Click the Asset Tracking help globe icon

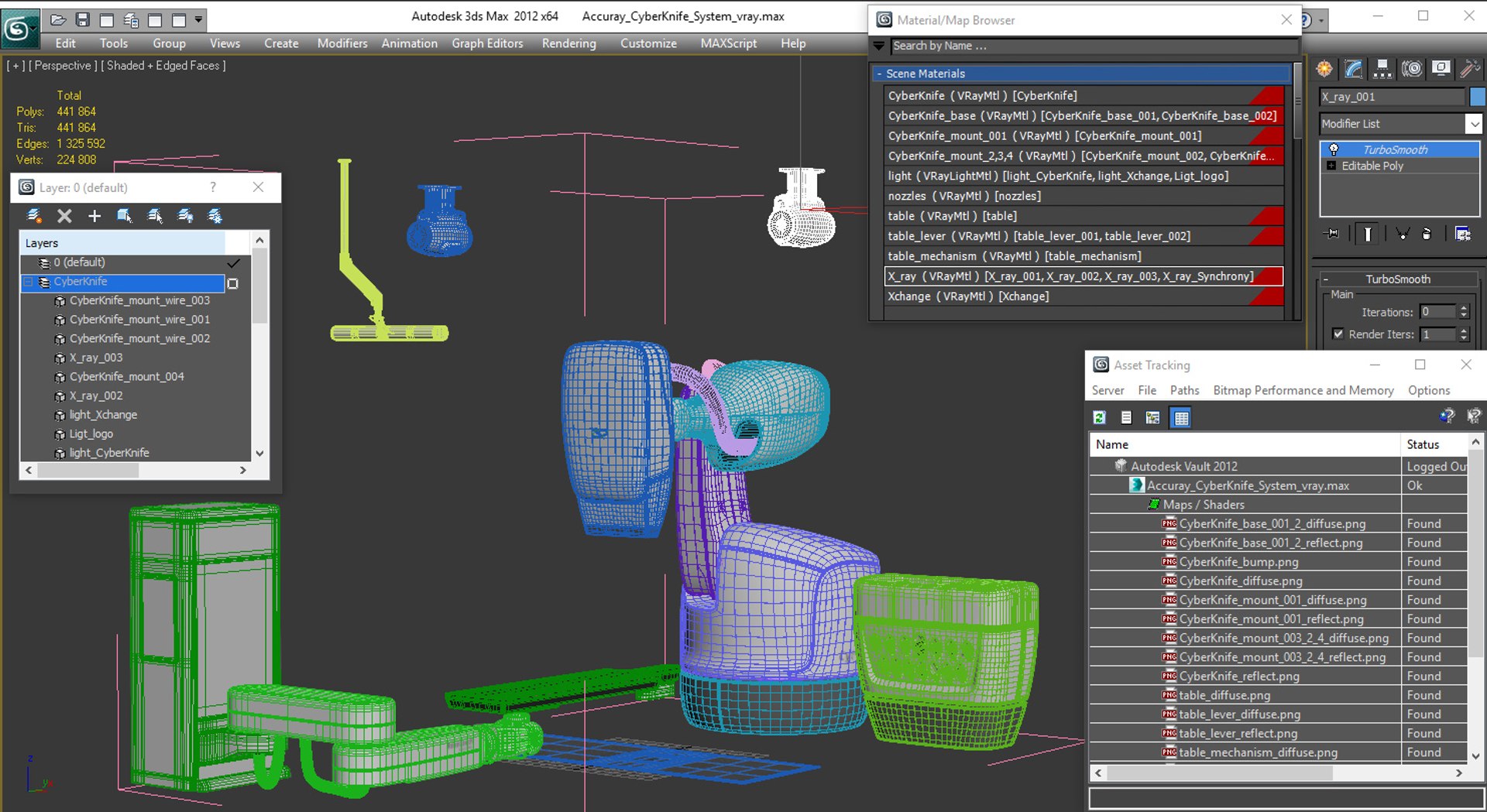click(x=1447, y=416)
